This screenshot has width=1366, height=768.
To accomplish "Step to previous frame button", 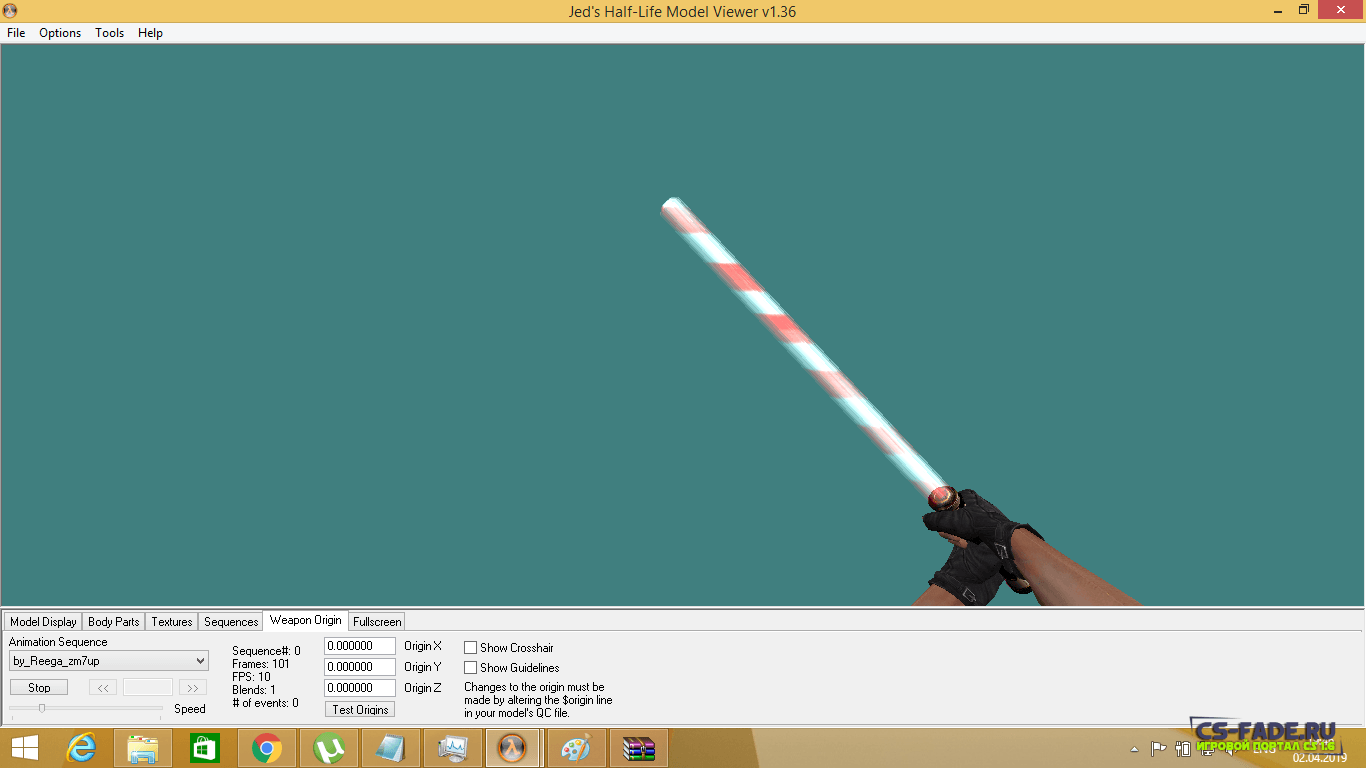I will pos(103,688).
